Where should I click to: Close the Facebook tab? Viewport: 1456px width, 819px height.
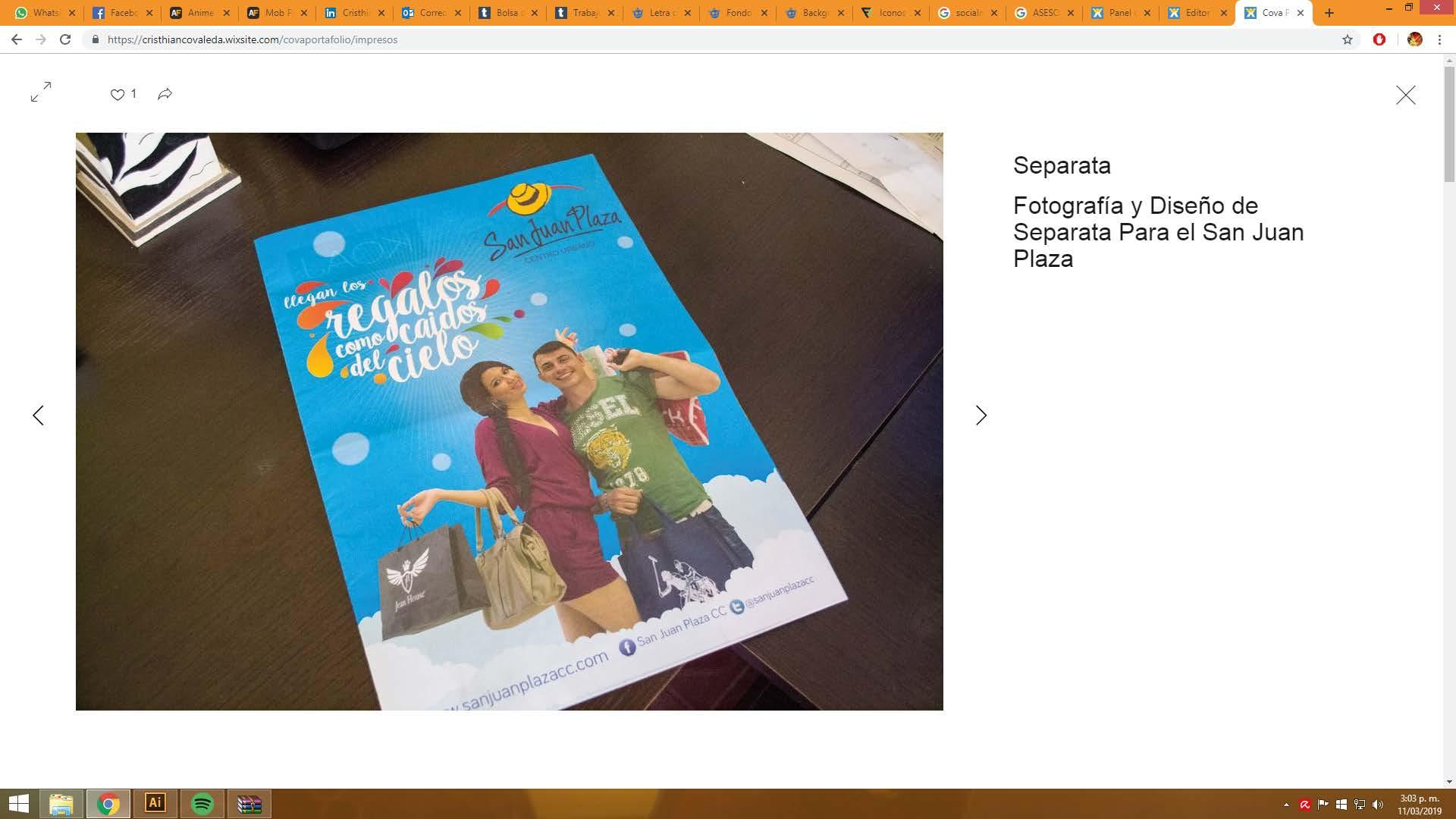149,13
